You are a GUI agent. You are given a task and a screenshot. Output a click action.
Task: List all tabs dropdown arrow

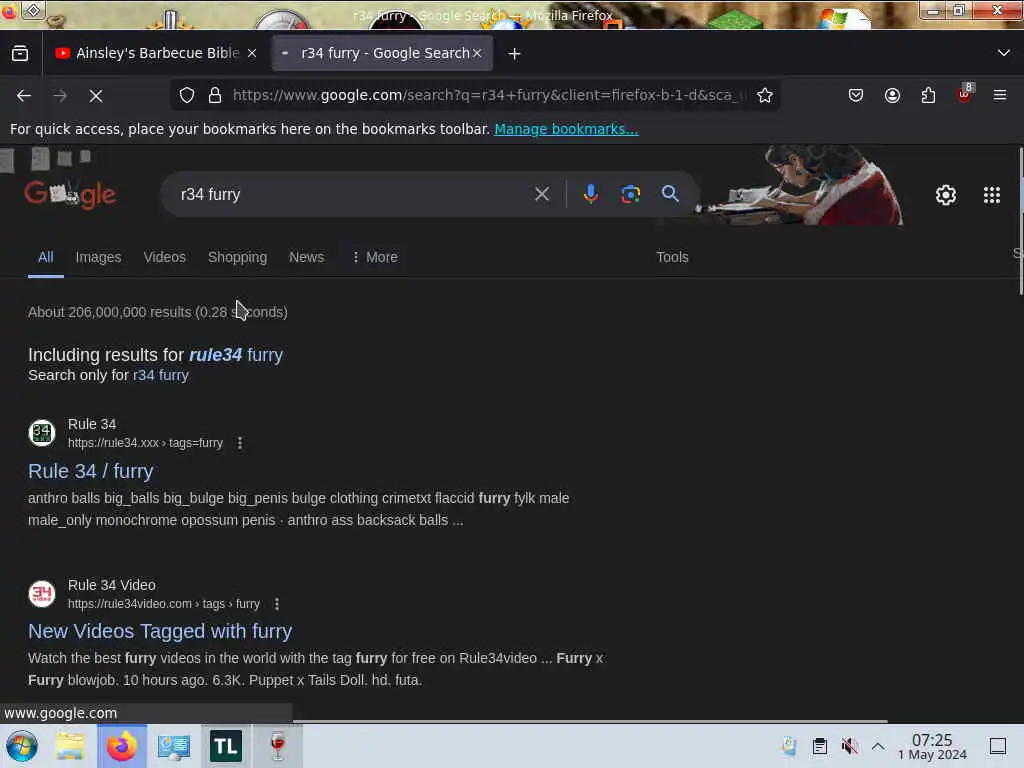[x=1004, y=54]
